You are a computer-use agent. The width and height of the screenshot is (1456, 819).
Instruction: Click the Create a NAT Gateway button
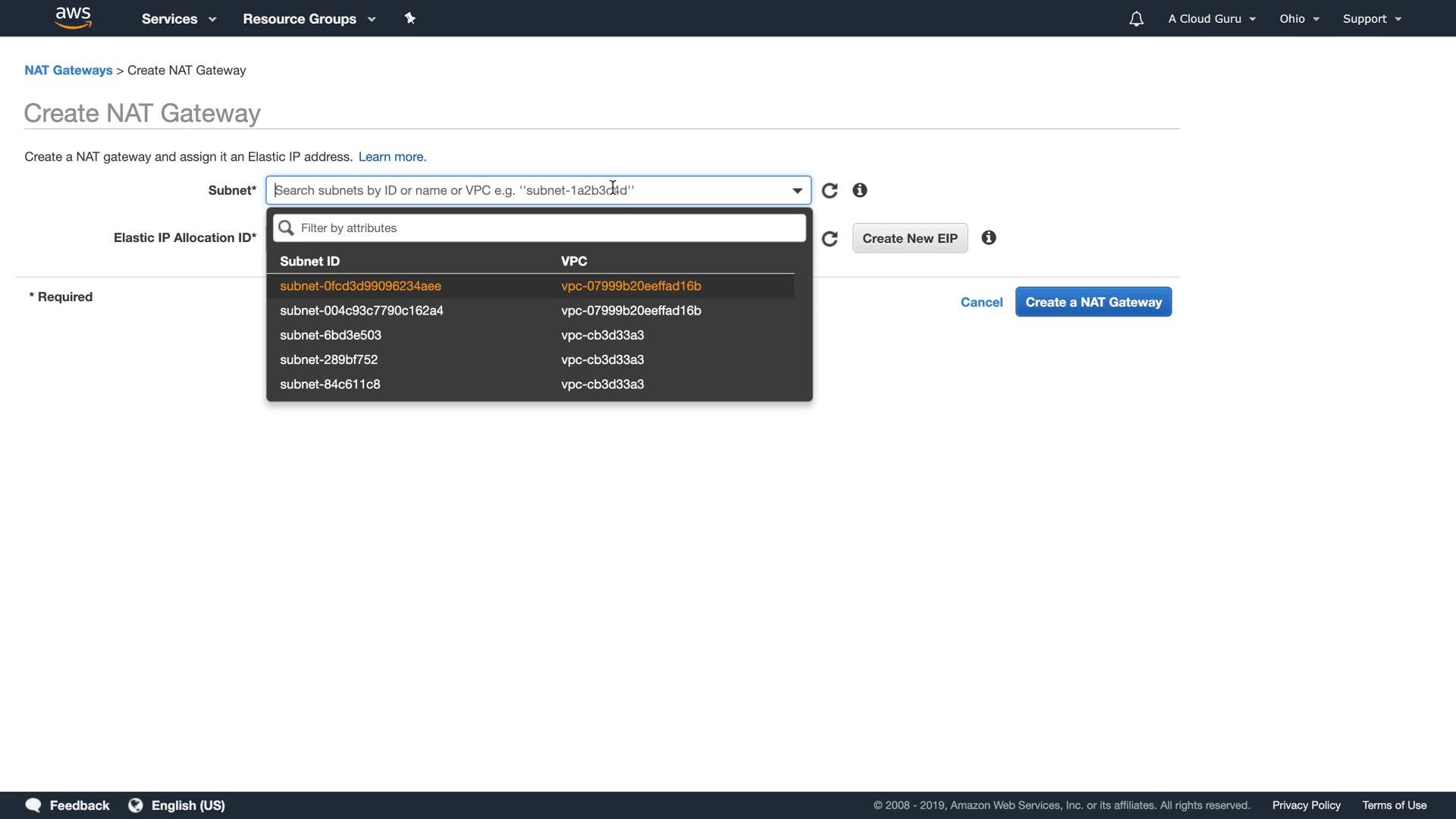click(1093, 302)
